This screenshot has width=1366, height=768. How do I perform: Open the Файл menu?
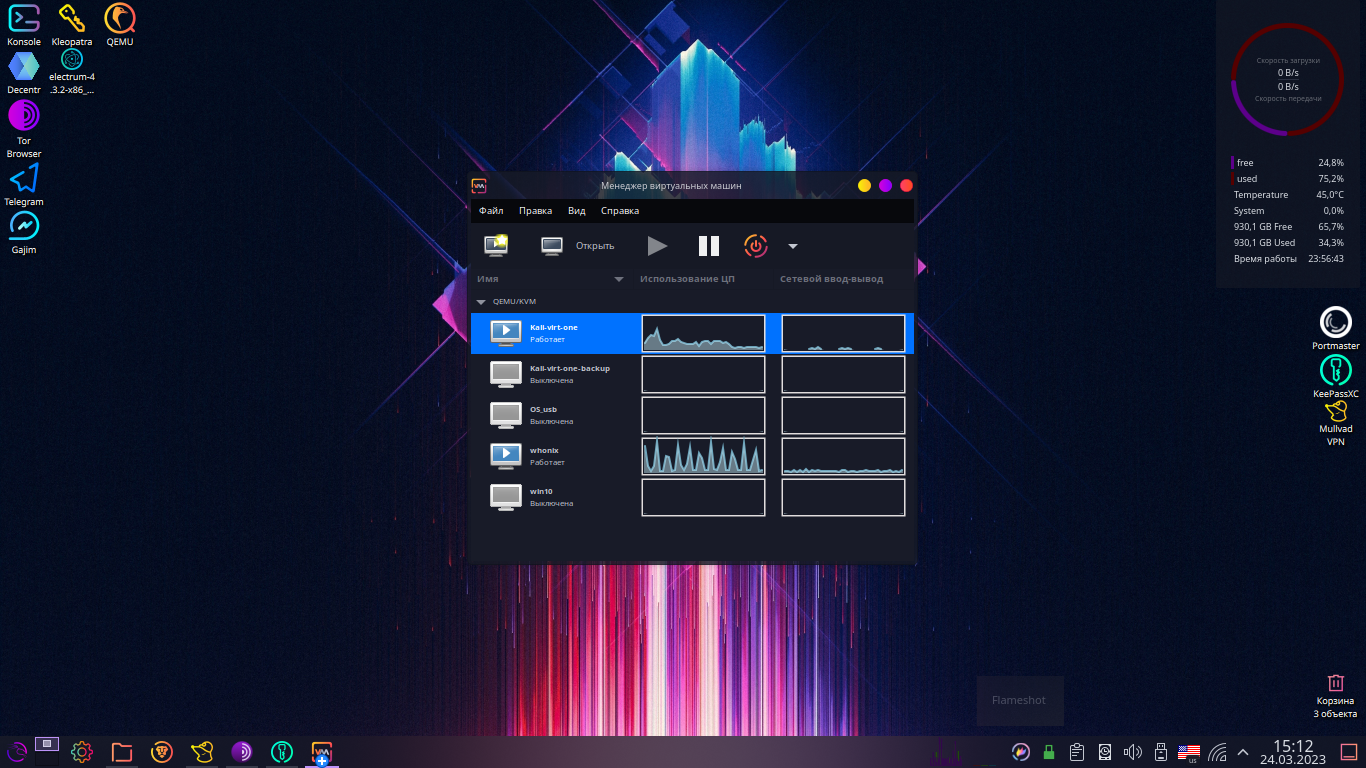pyautogui.click(x=491, y=211)
